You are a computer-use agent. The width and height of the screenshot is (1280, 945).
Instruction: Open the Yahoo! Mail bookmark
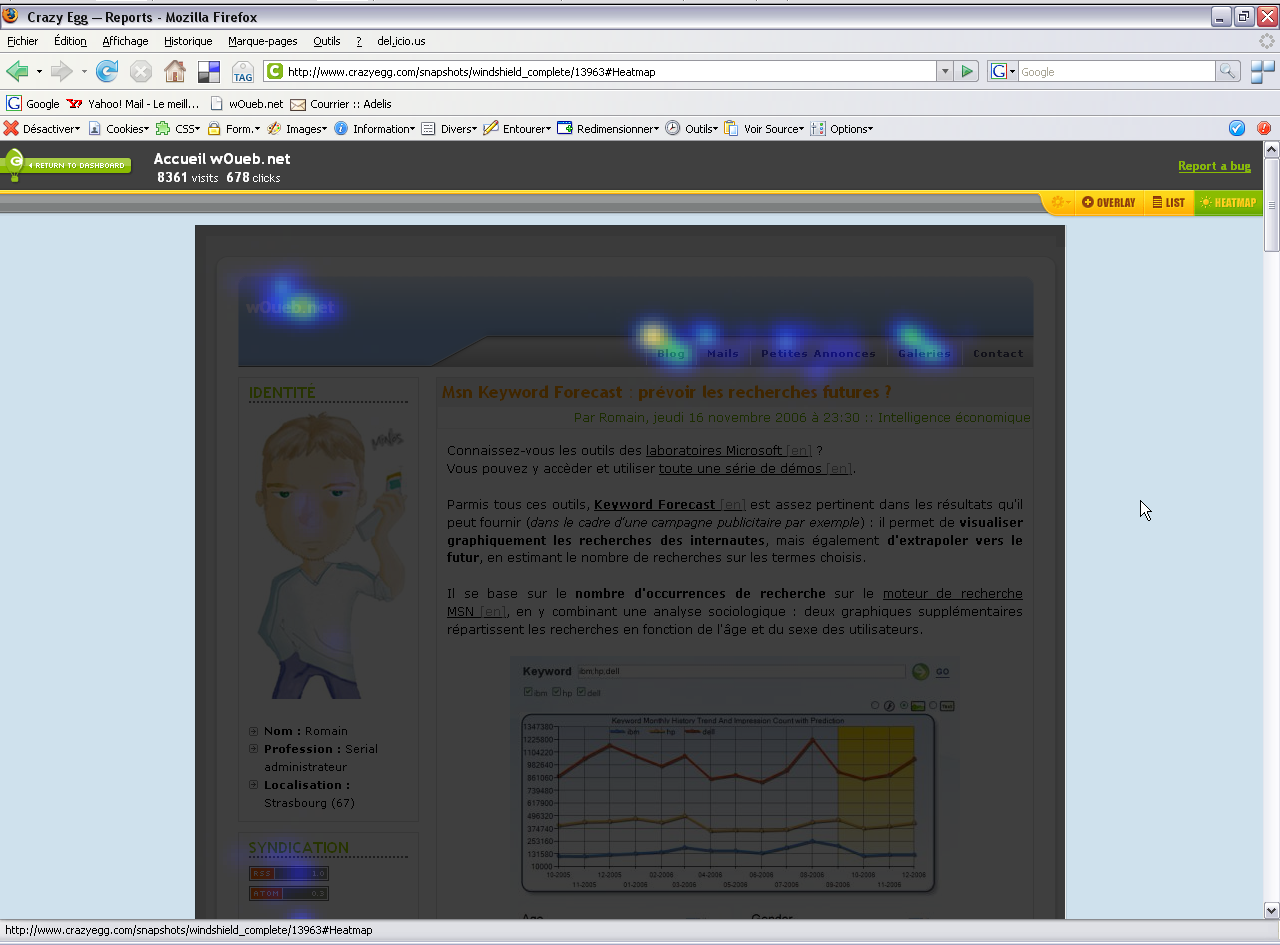click(x=133, y=104)
